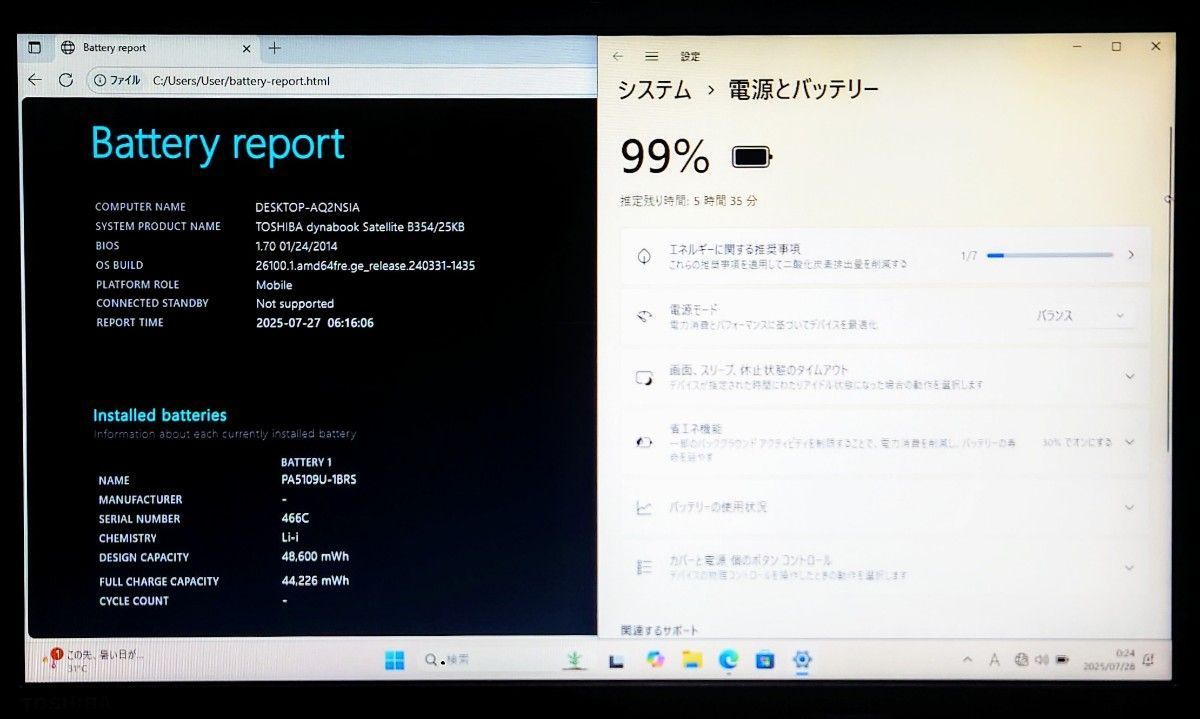
Task: Launch Copilot from taskbar
Action: tap(655, 660)
